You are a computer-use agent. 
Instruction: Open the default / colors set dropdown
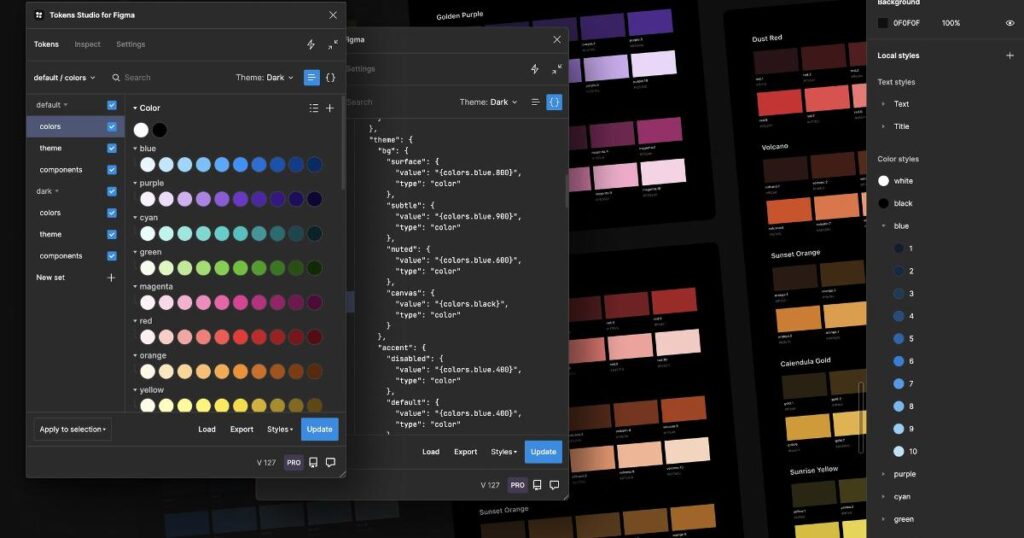point(64,78)
